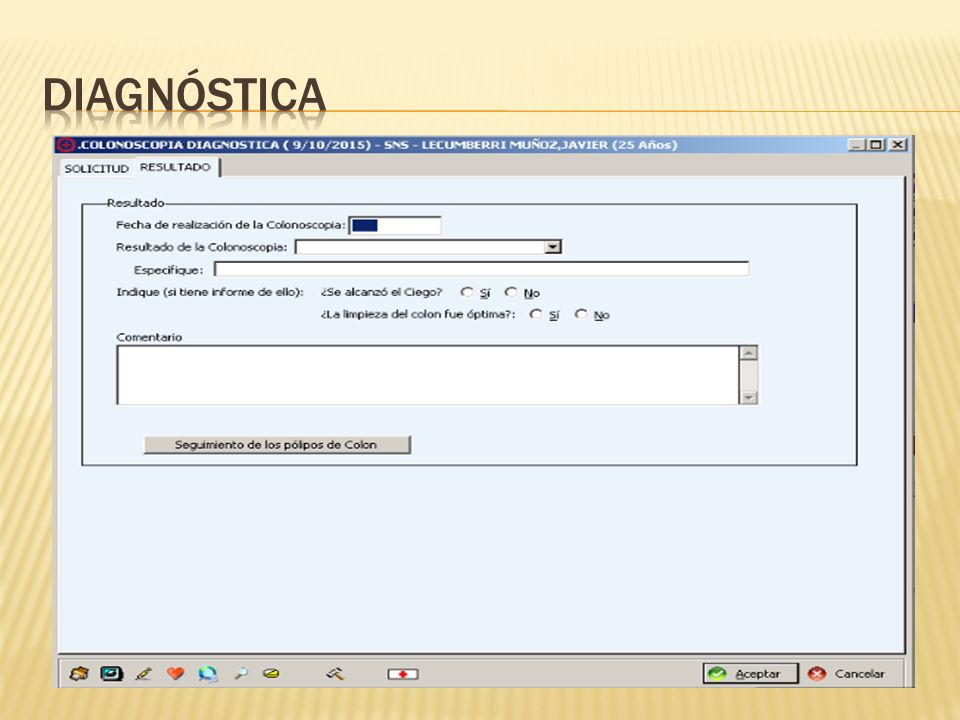
Task: Click the red app icon in title bar
Action: click(x=66, y=145)
